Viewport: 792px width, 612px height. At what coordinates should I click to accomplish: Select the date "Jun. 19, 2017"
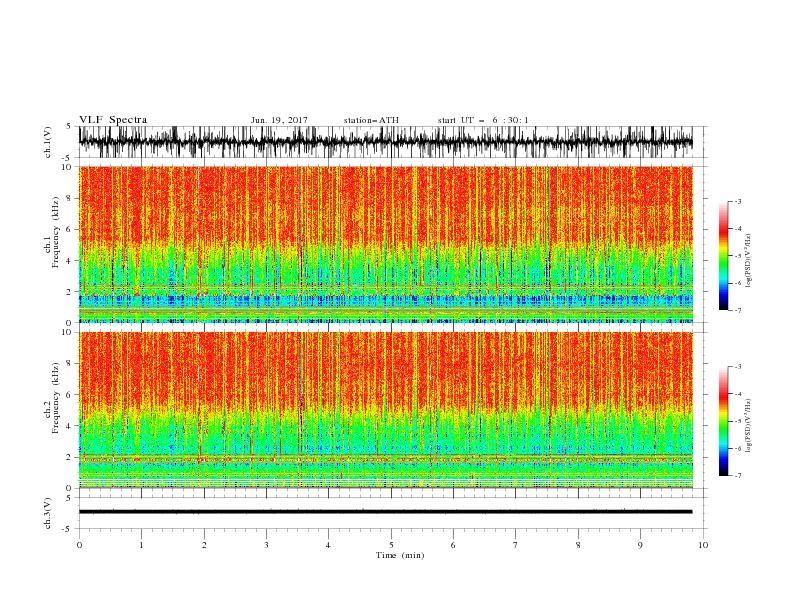[279, 120]
